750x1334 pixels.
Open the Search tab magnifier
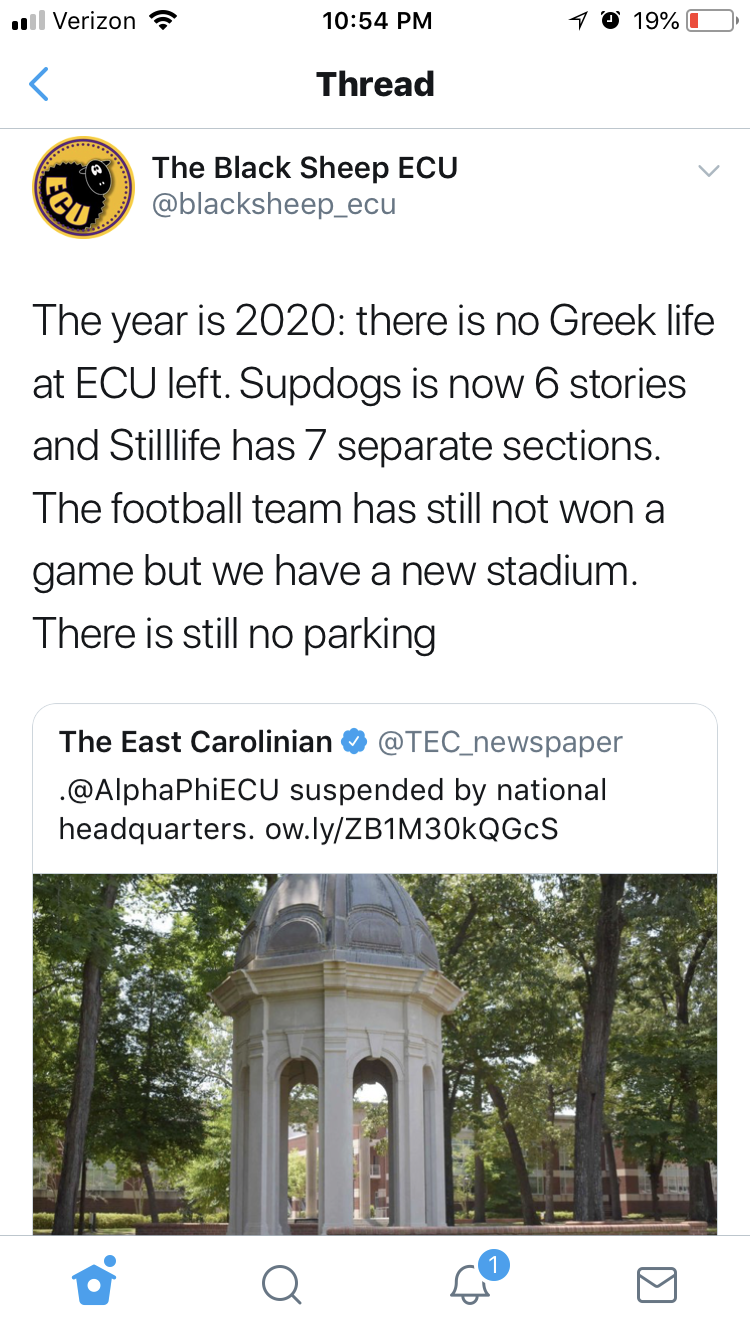(281, 1285)
